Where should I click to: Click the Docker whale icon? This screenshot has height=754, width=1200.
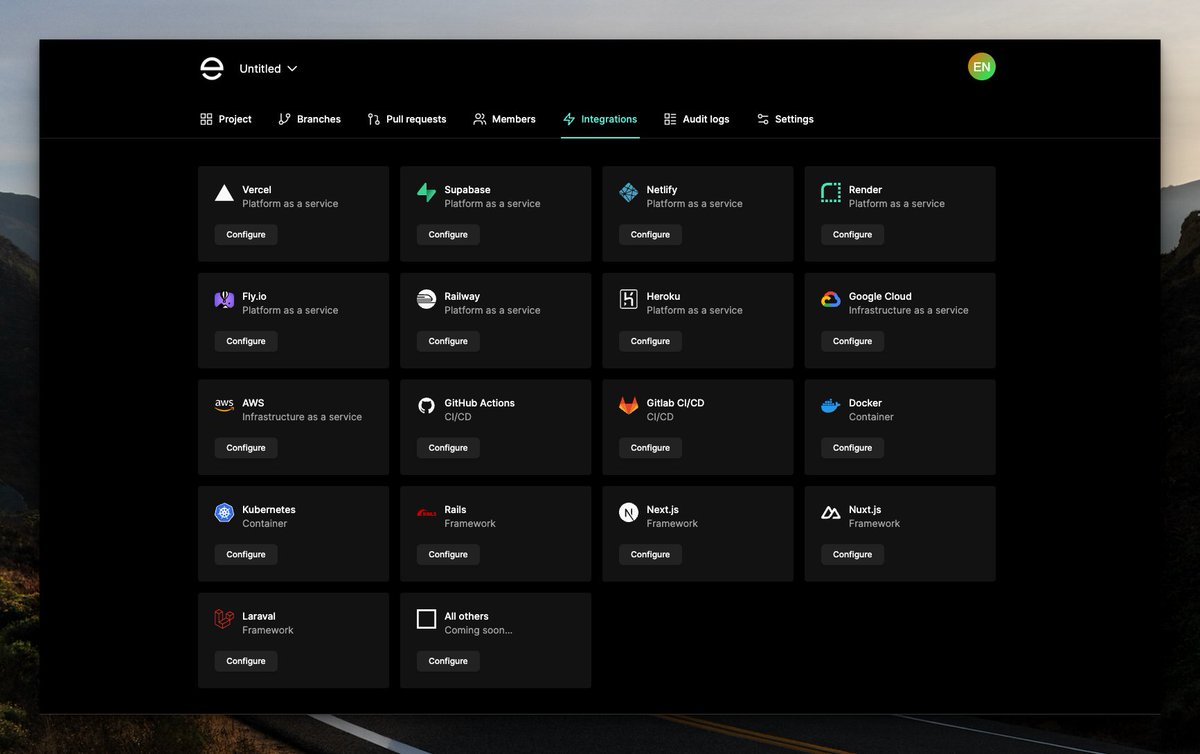point(831,406)
